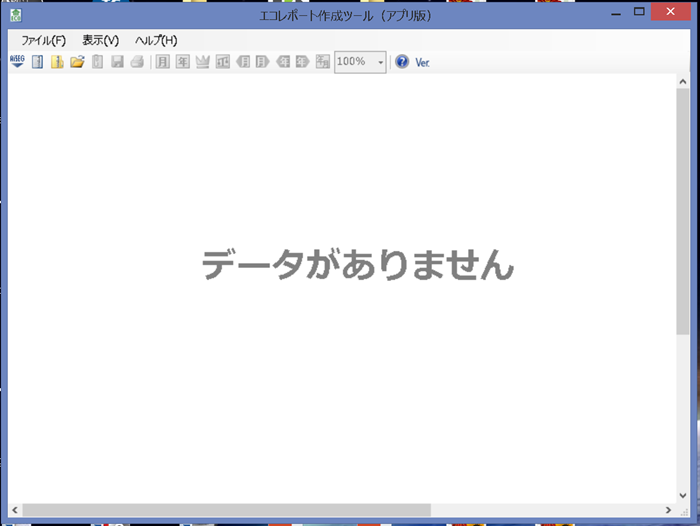
Task: Open the help question mark icon
Action: 402,62
